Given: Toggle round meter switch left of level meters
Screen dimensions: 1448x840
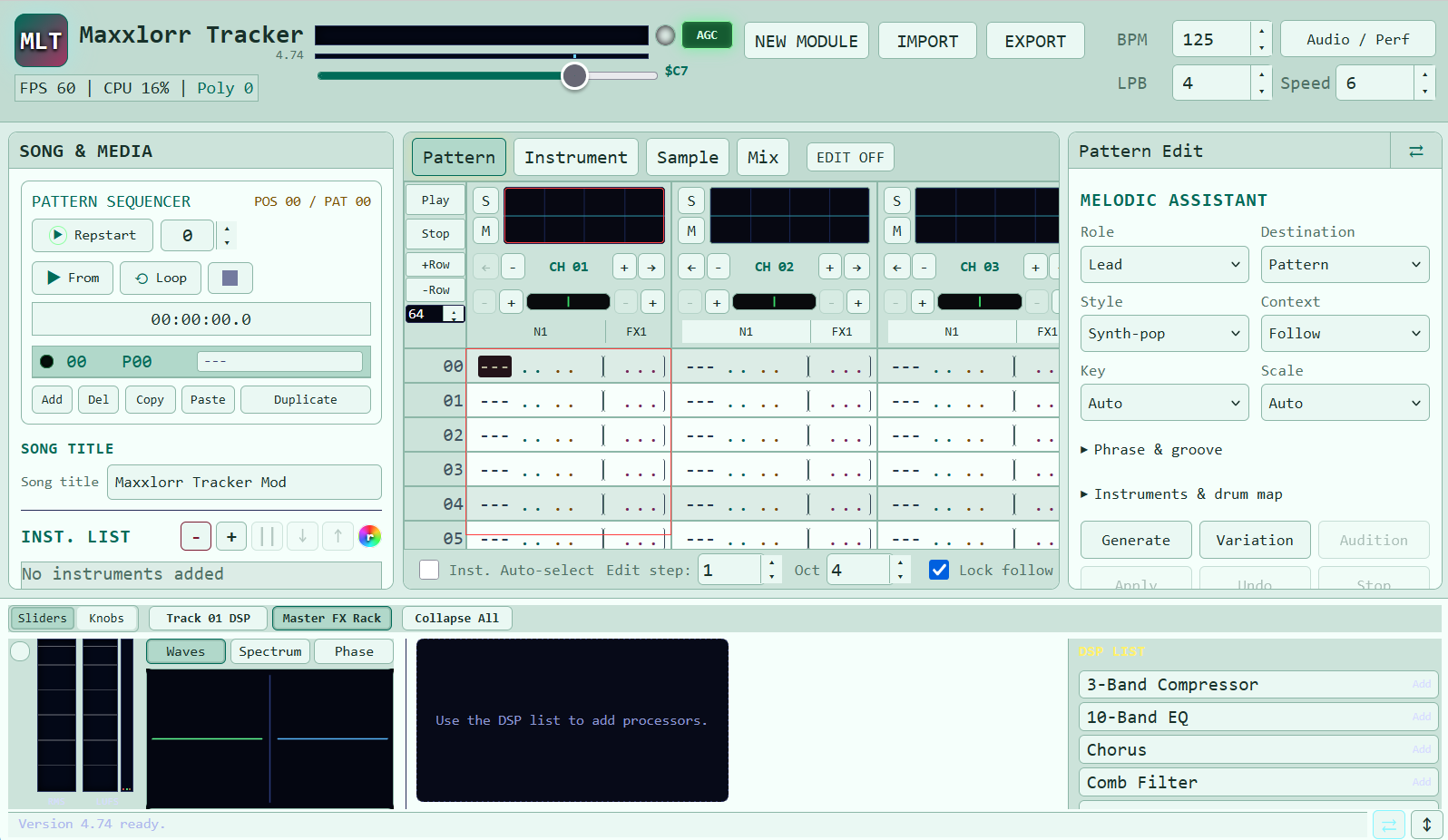Looking at the screenshot, I should pyautogui.click(x=20, y=650).
